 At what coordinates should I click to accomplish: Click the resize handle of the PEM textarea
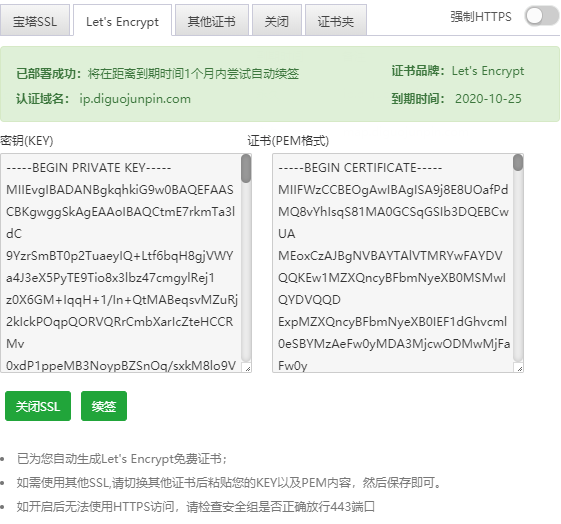520,368
